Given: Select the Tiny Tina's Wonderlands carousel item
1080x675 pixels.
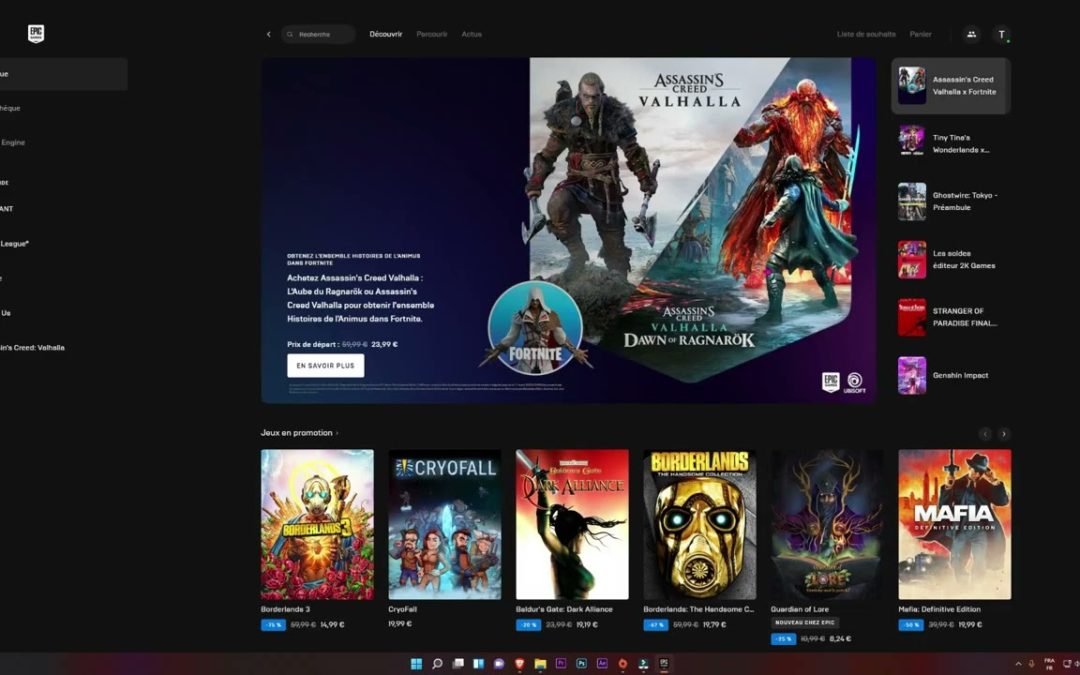Looking at the screenshot, I should point(951,143).
